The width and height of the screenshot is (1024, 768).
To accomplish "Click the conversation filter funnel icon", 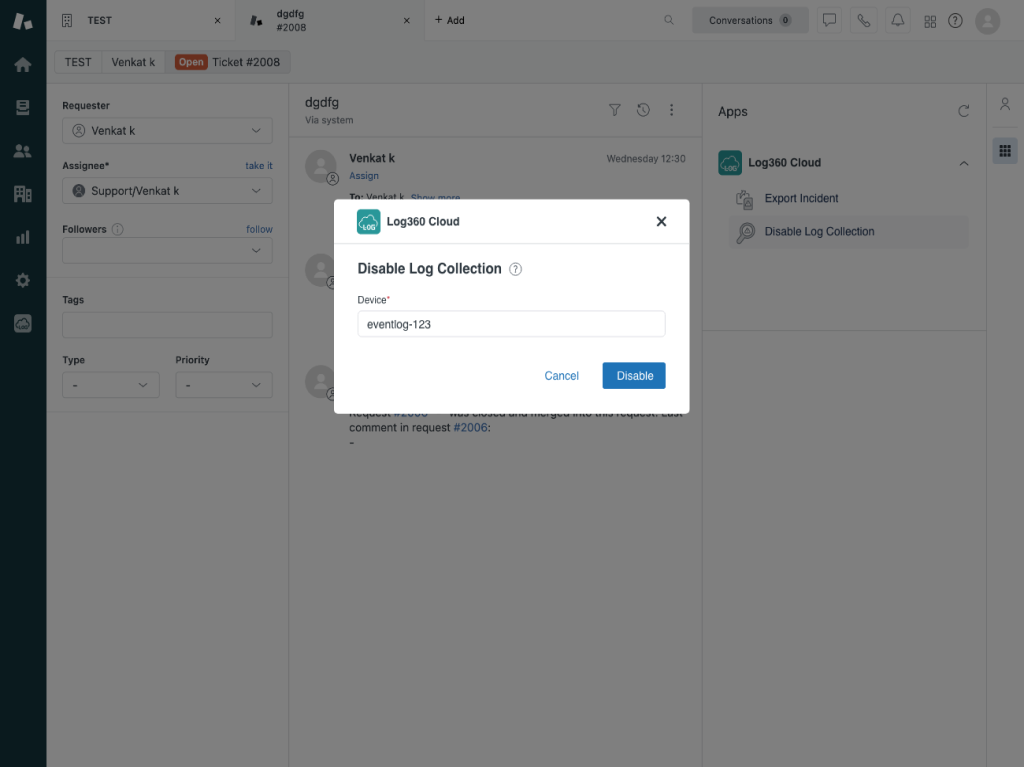I will [615, 110].
